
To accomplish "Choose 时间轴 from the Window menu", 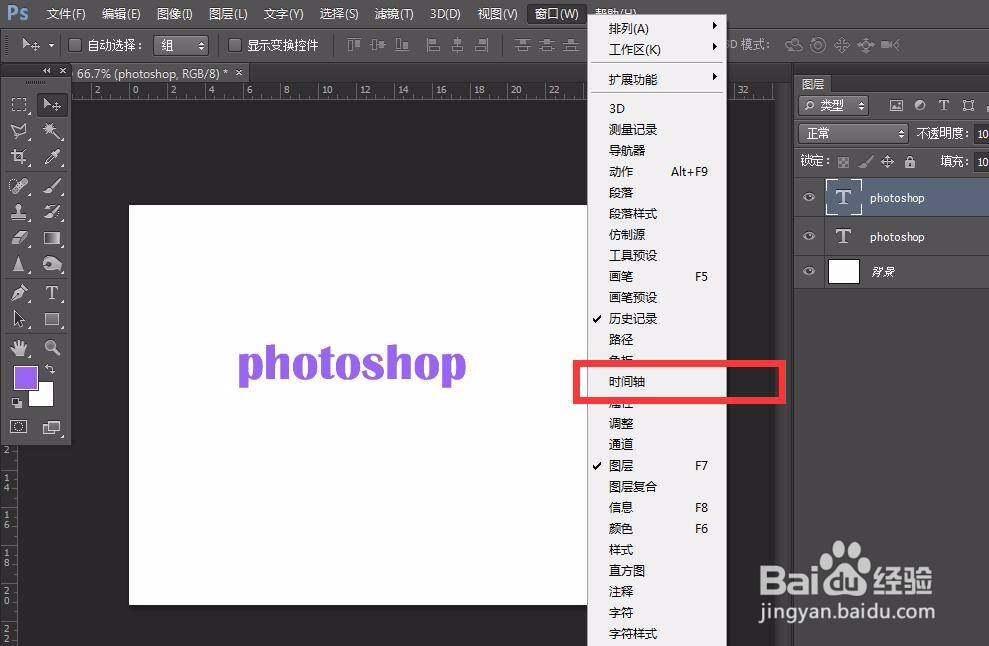I will point(657,381).
